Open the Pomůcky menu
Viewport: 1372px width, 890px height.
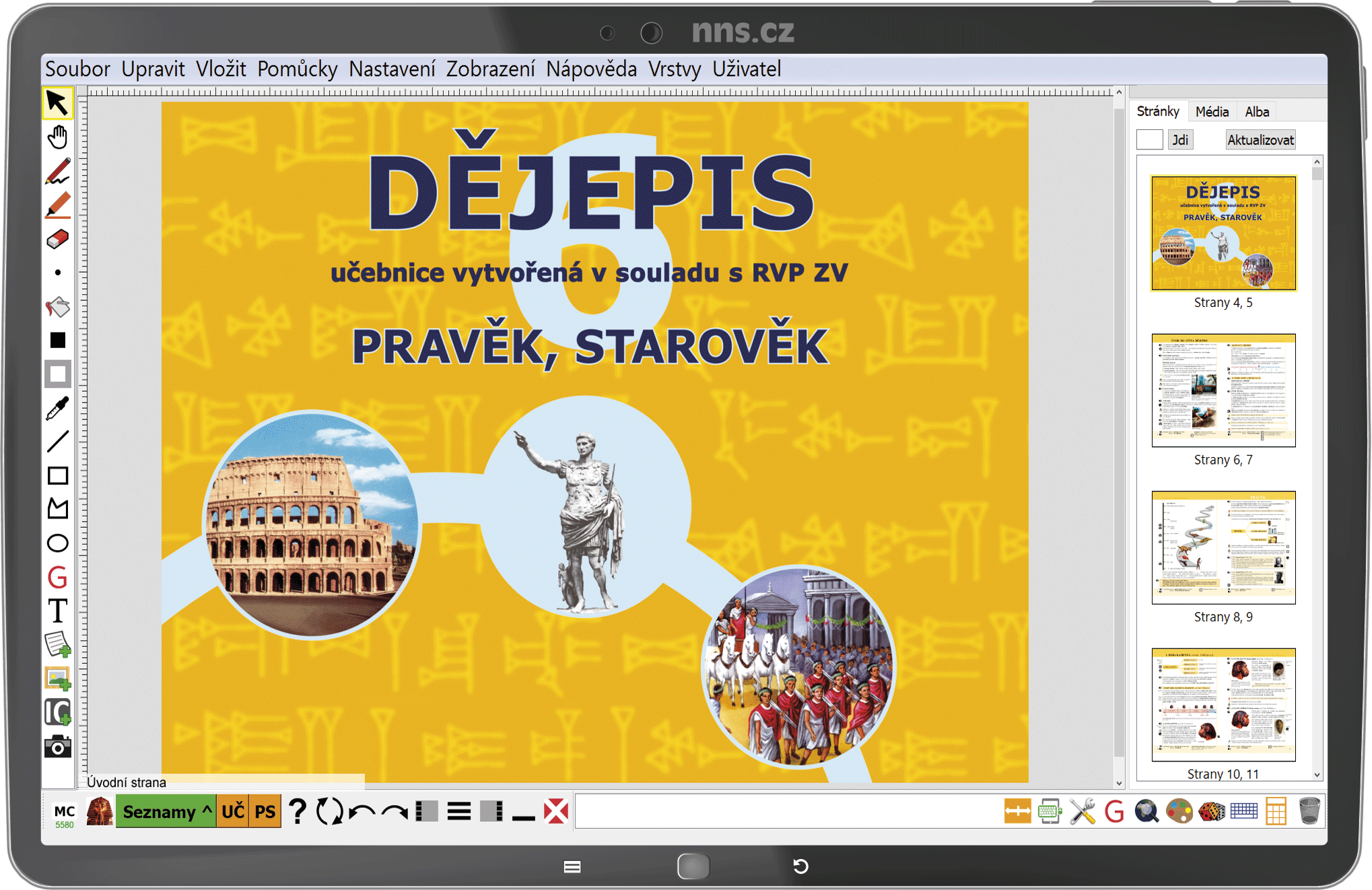[x=297, y=69]
